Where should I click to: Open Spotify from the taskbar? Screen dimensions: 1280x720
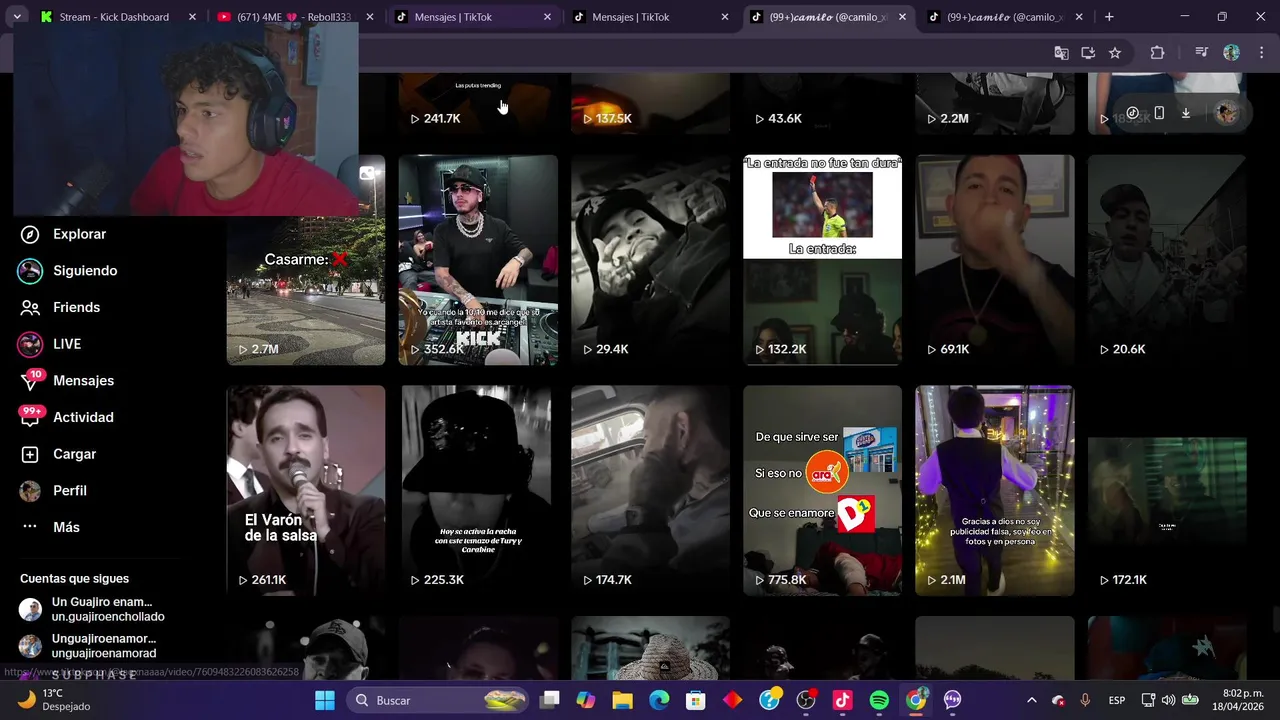click(x=879, y=700)
